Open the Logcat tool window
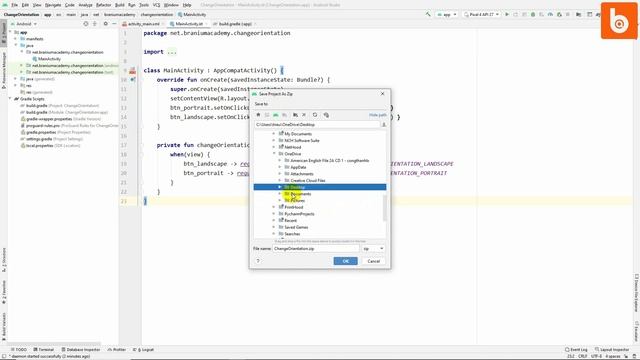Screen dimensions: 640x360 (x=144, y=350)
